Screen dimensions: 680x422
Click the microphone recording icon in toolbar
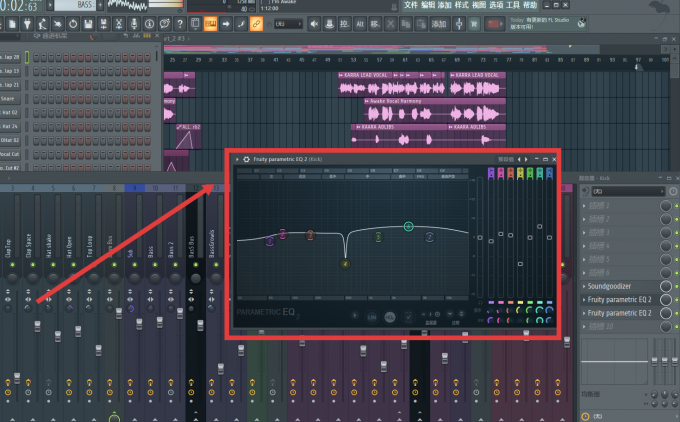(x=134, y=24)
